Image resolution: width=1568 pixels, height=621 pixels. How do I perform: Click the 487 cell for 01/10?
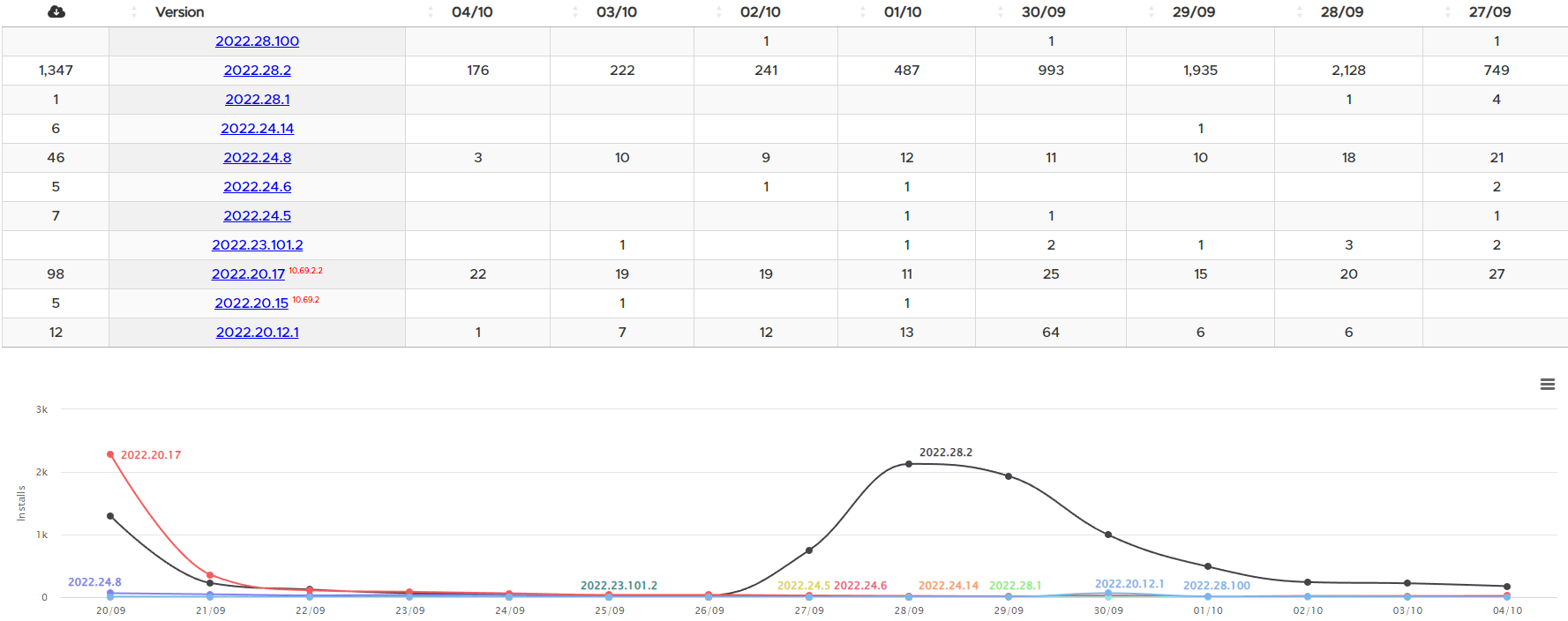click(907, 71)
